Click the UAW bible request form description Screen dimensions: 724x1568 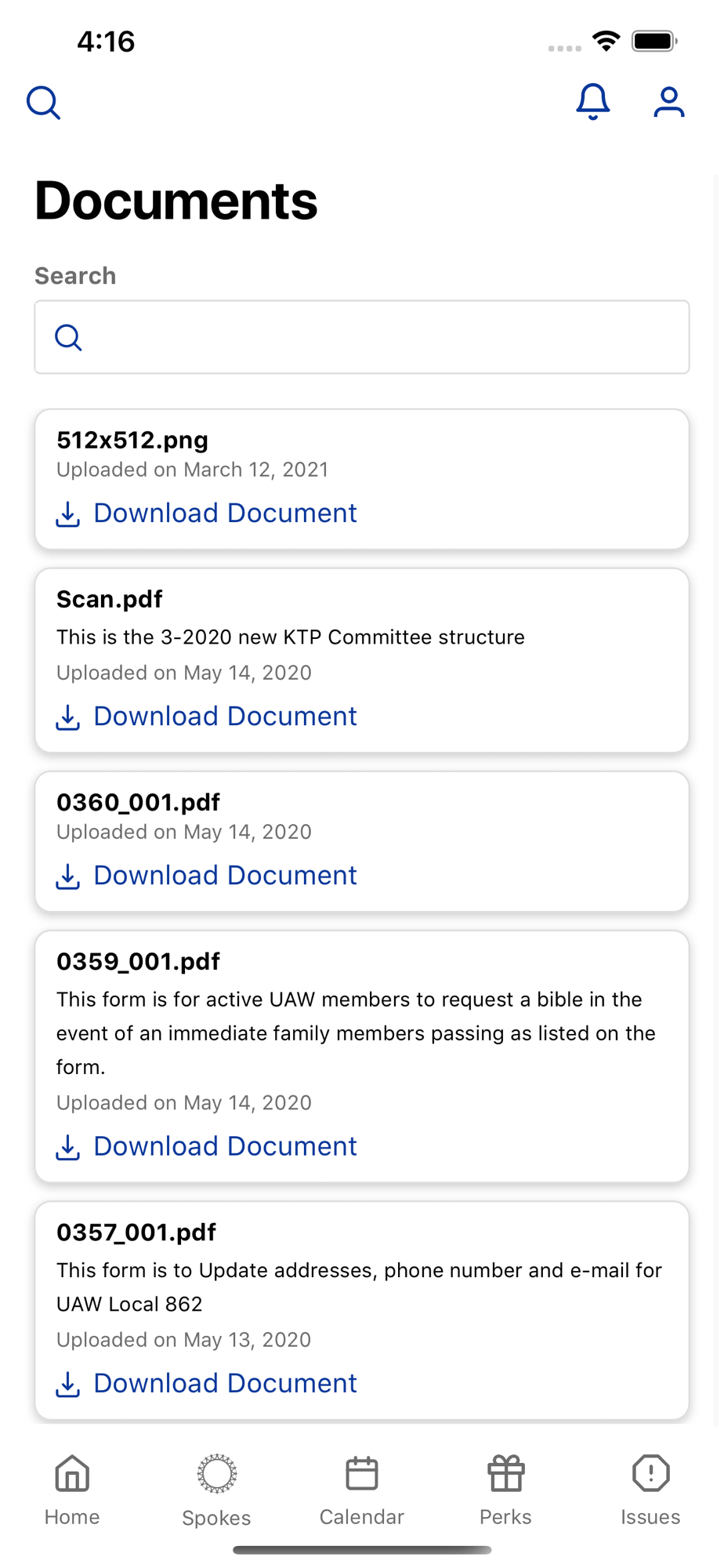click(356, 1033)
